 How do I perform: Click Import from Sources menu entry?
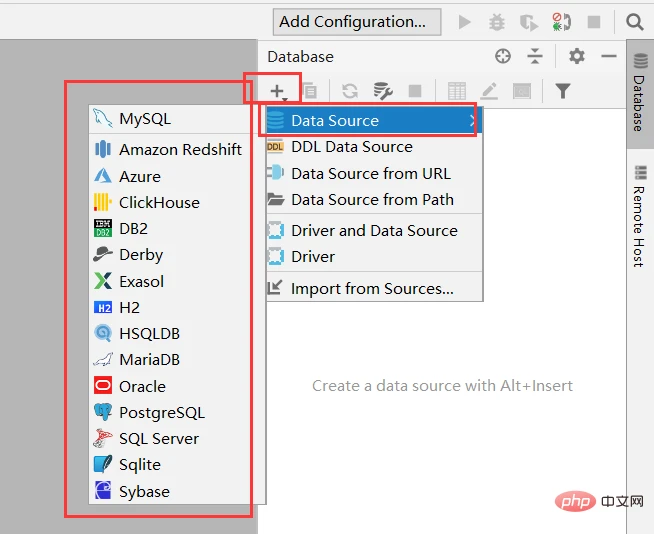372,289
